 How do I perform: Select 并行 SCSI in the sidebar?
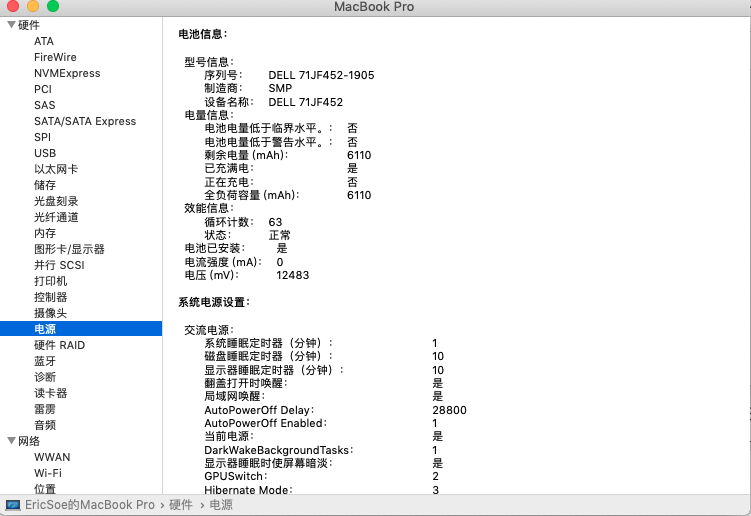pyautogui.click(x=59, y=265)
